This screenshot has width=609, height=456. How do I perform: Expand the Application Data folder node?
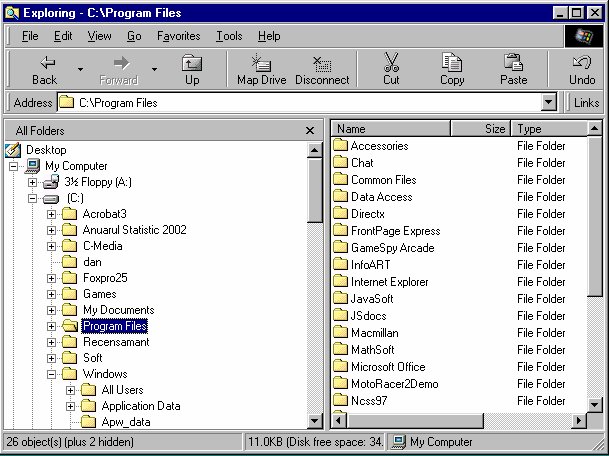70,406
